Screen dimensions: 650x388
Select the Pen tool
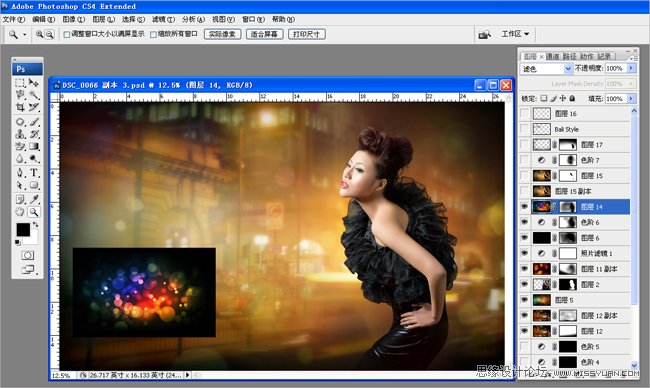(x=20, y=173)
